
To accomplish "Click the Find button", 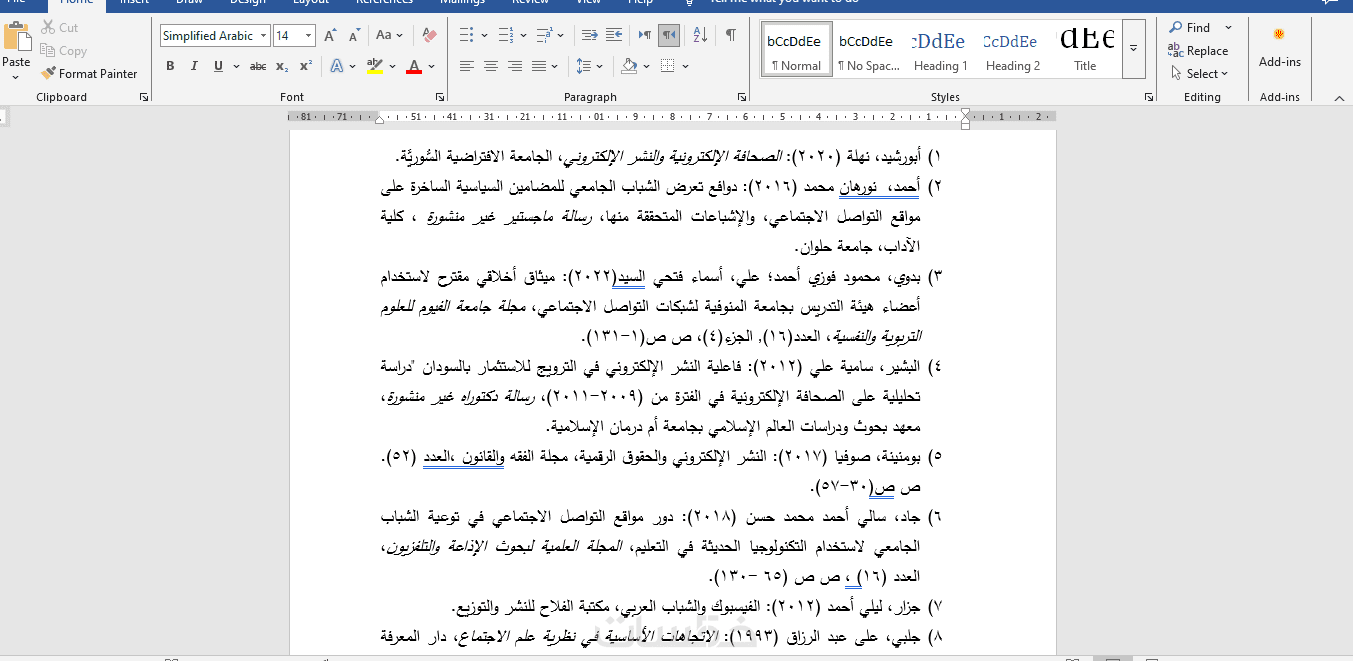I will (1190, 28).
